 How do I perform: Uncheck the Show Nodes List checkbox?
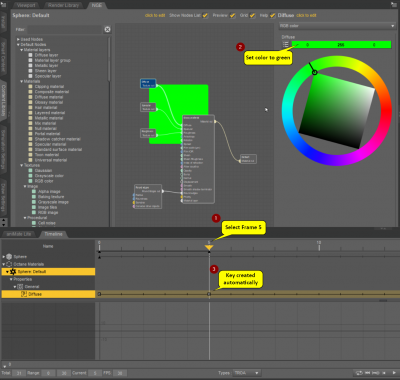click(x=205, y=16)
